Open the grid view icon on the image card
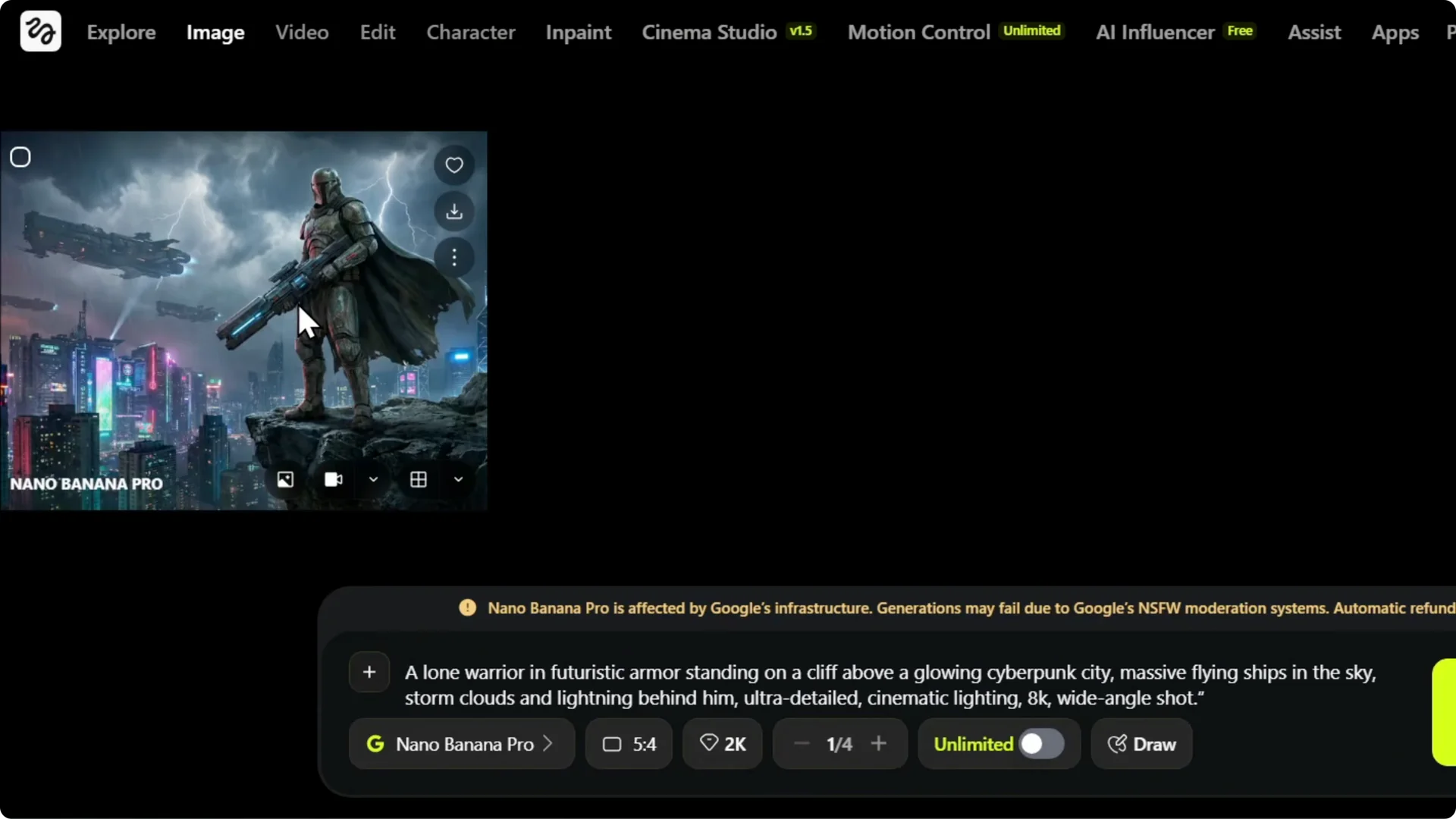Viewport: 1456px width, 819px height. click(418, 479)
